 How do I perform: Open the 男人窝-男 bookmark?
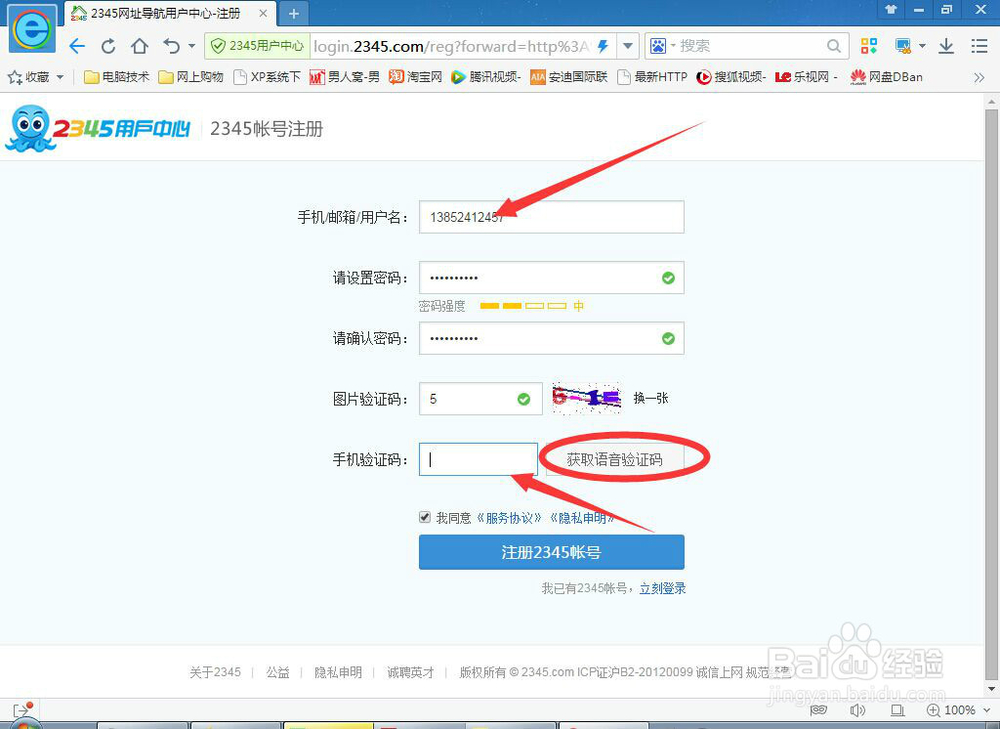pyautogui.click(x=344, y=77)
